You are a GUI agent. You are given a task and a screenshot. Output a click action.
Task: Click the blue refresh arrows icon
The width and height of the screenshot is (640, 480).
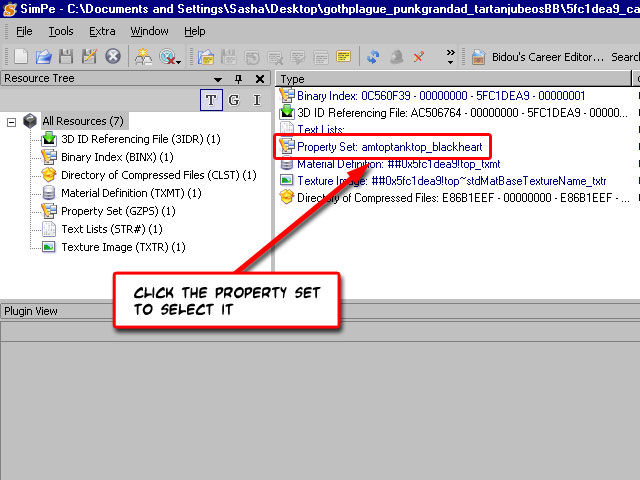coord(373,56)
